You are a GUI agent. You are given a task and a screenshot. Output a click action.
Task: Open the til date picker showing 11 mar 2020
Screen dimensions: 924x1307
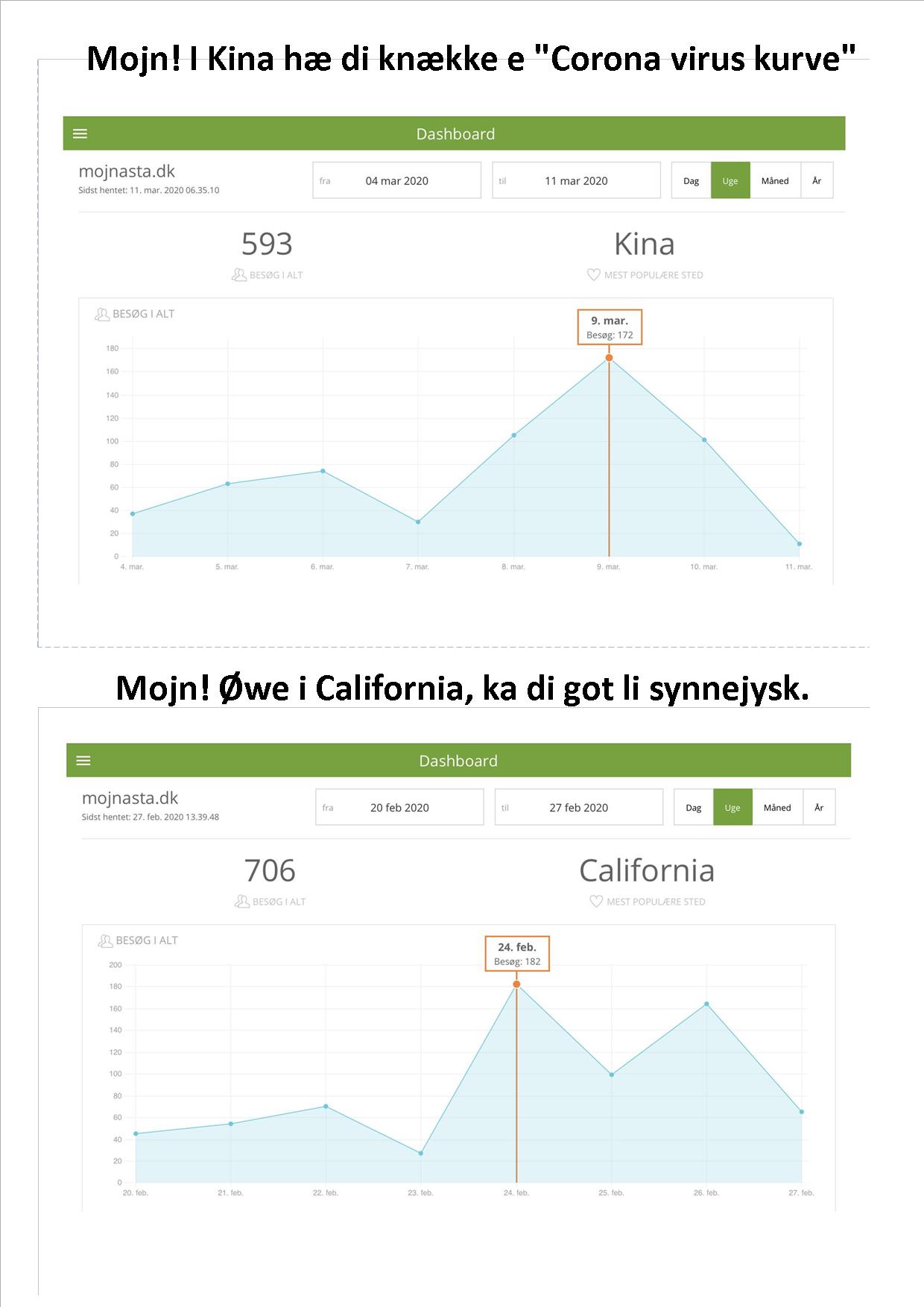click(576, 180)
